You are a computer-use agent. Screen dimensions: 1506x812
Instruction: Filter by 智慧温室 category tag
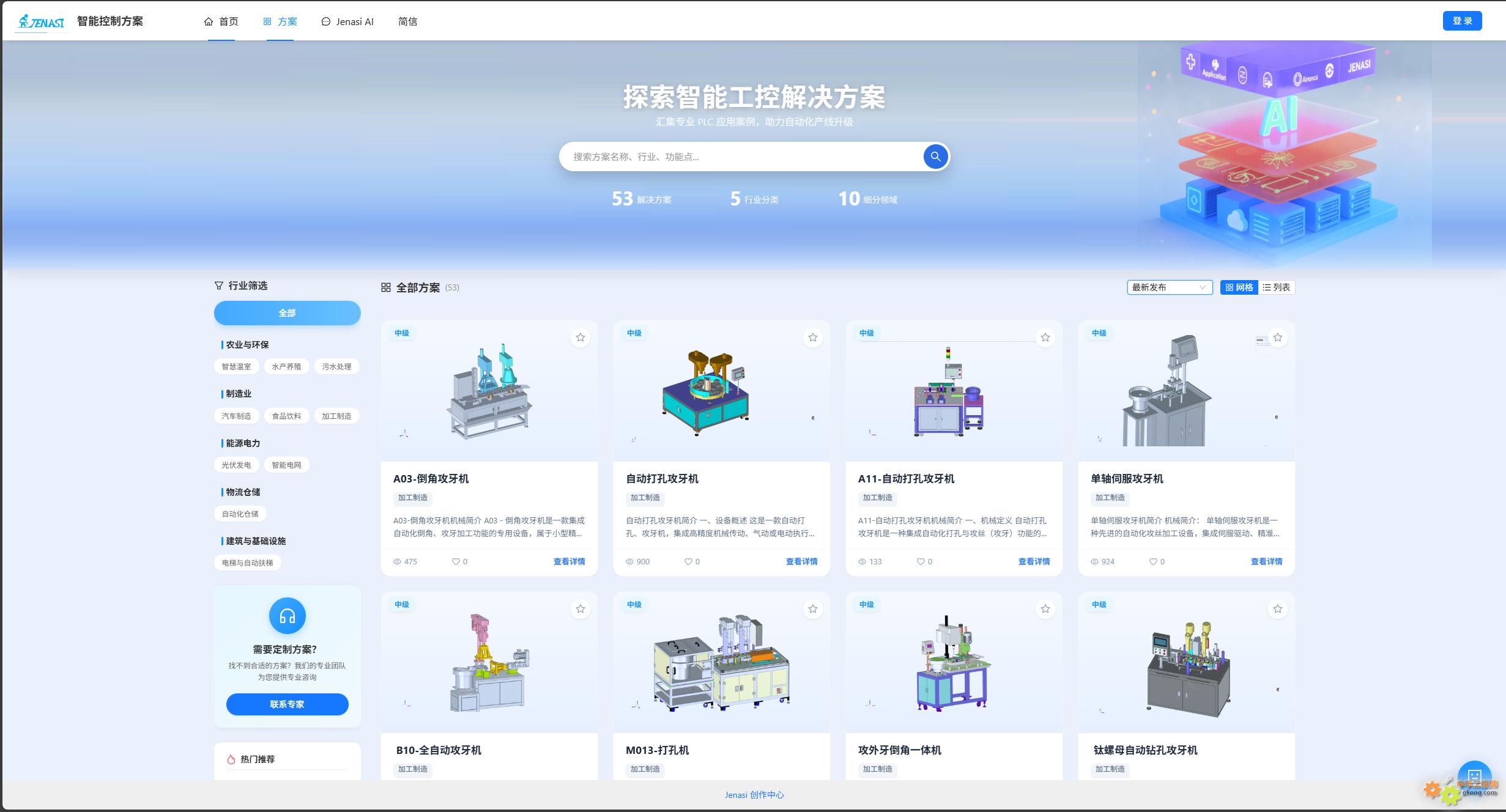click(x=236, y=367)
